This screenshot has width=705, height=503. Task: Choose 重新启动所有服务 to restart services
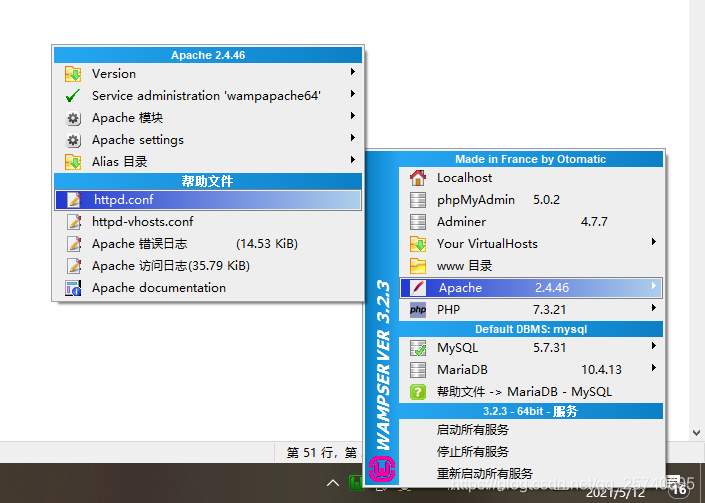[x=531, y=474]
